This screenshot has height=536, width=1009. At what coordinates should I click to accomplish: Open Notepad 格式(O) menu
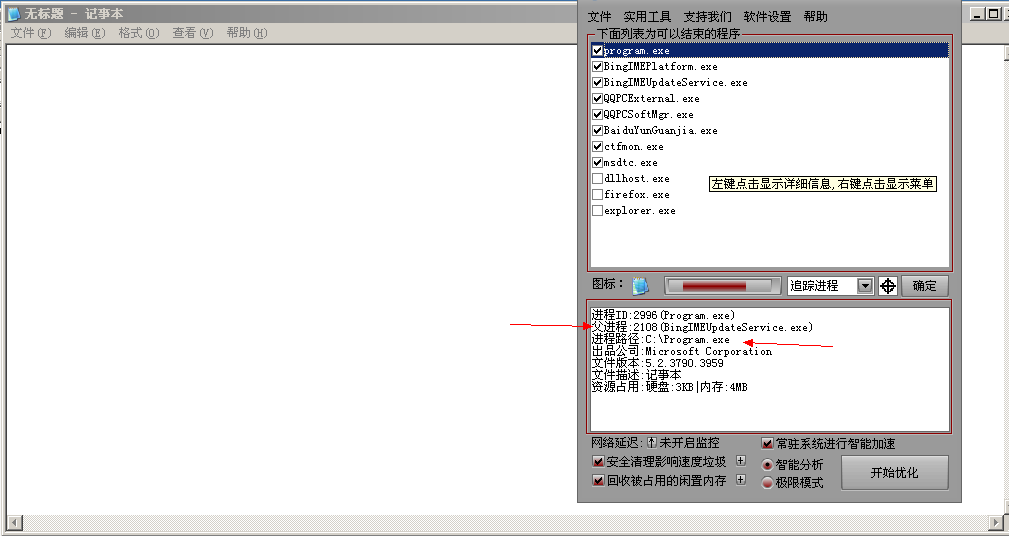tap(138, 33)
